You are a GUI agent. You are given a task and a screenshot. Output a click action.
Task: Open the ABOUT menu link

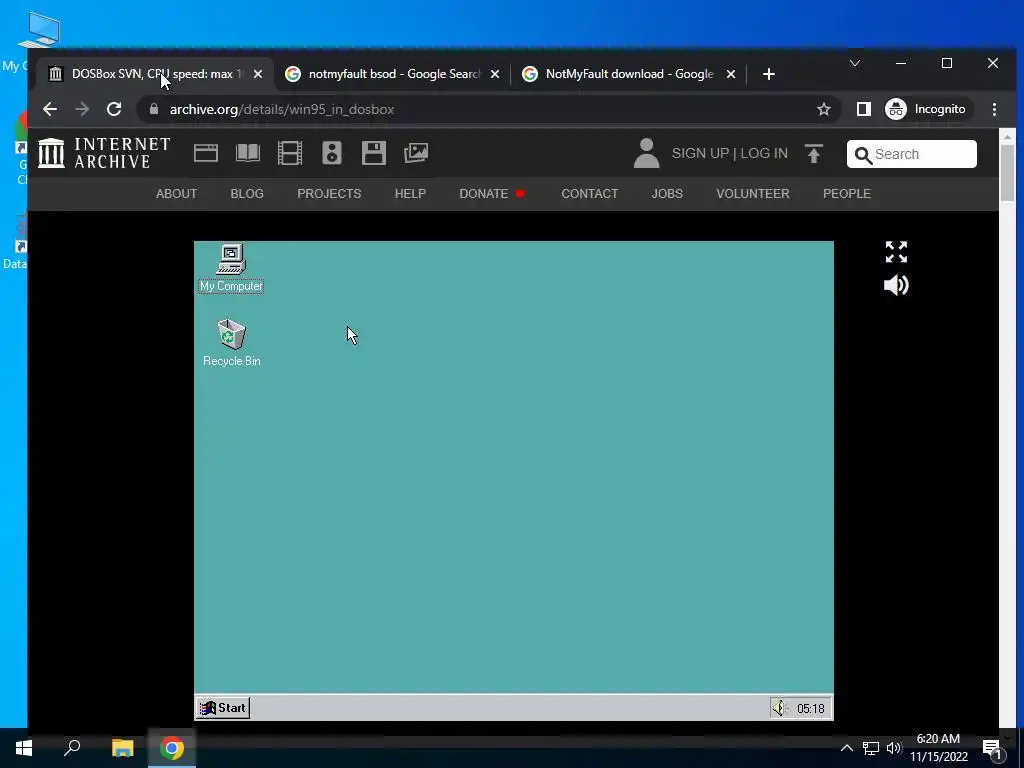[x=176, y=194]
